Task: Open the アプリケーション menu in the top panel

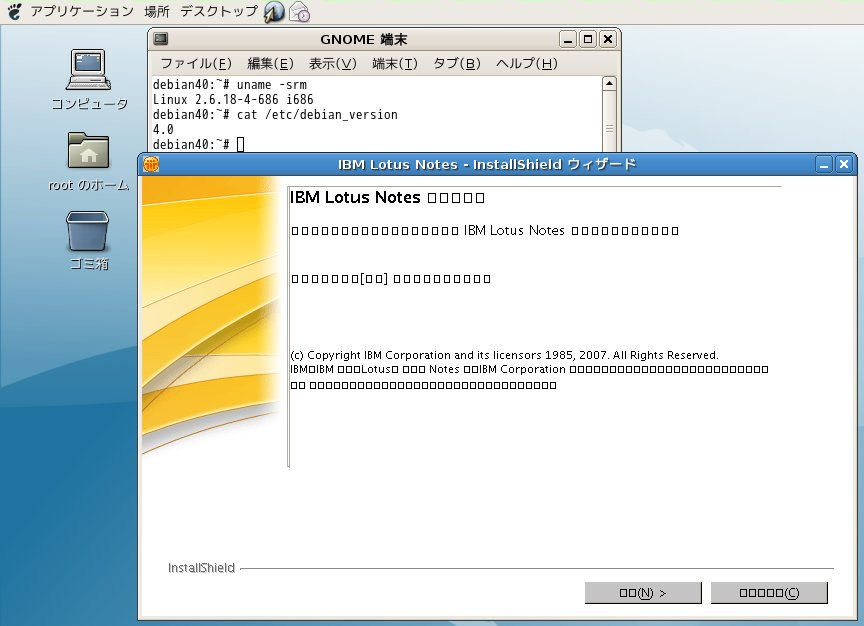Action: [82, 11]
